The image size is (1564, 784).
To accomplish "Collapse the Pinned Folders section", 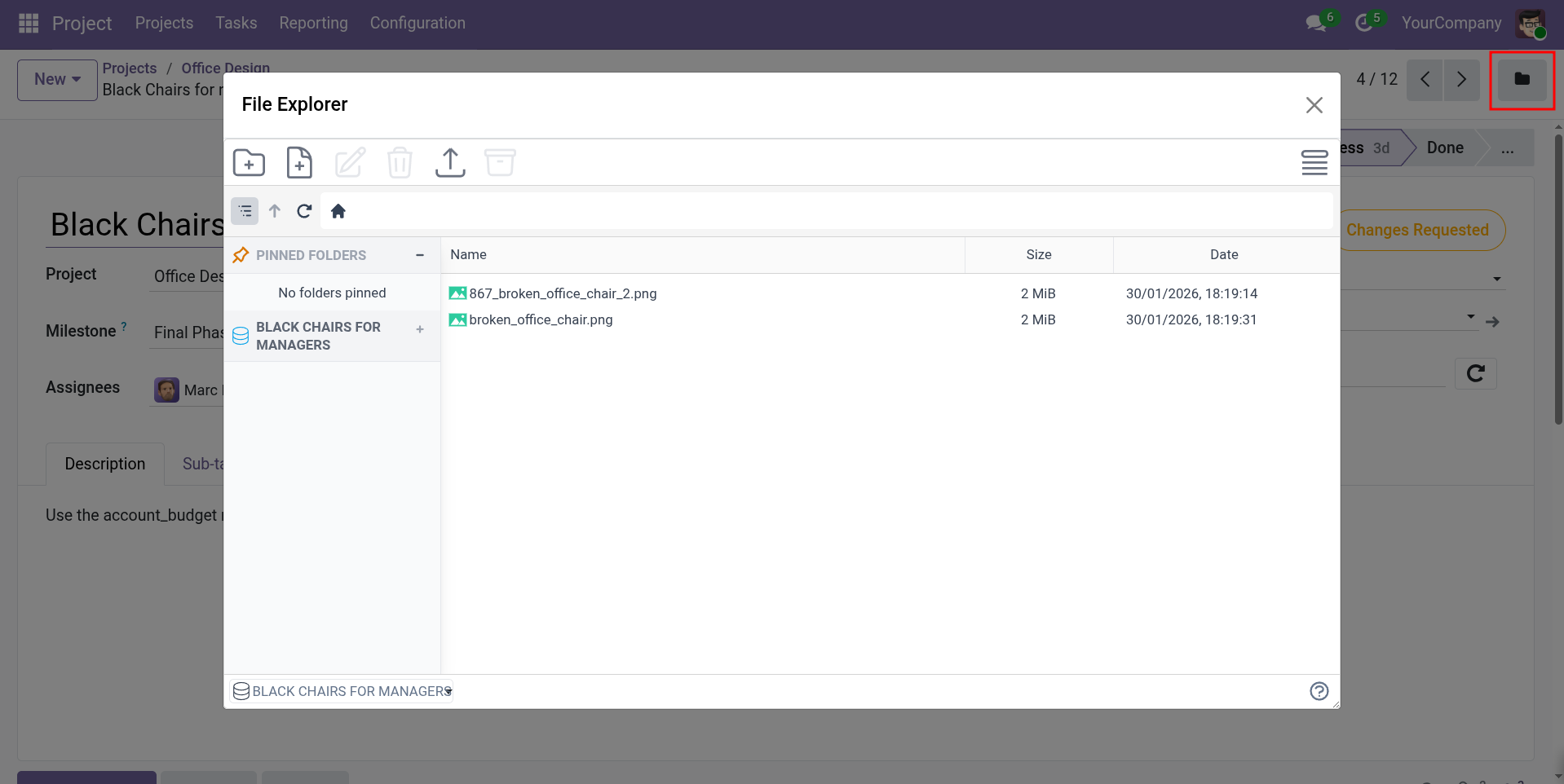I will [x=420, y=255].
